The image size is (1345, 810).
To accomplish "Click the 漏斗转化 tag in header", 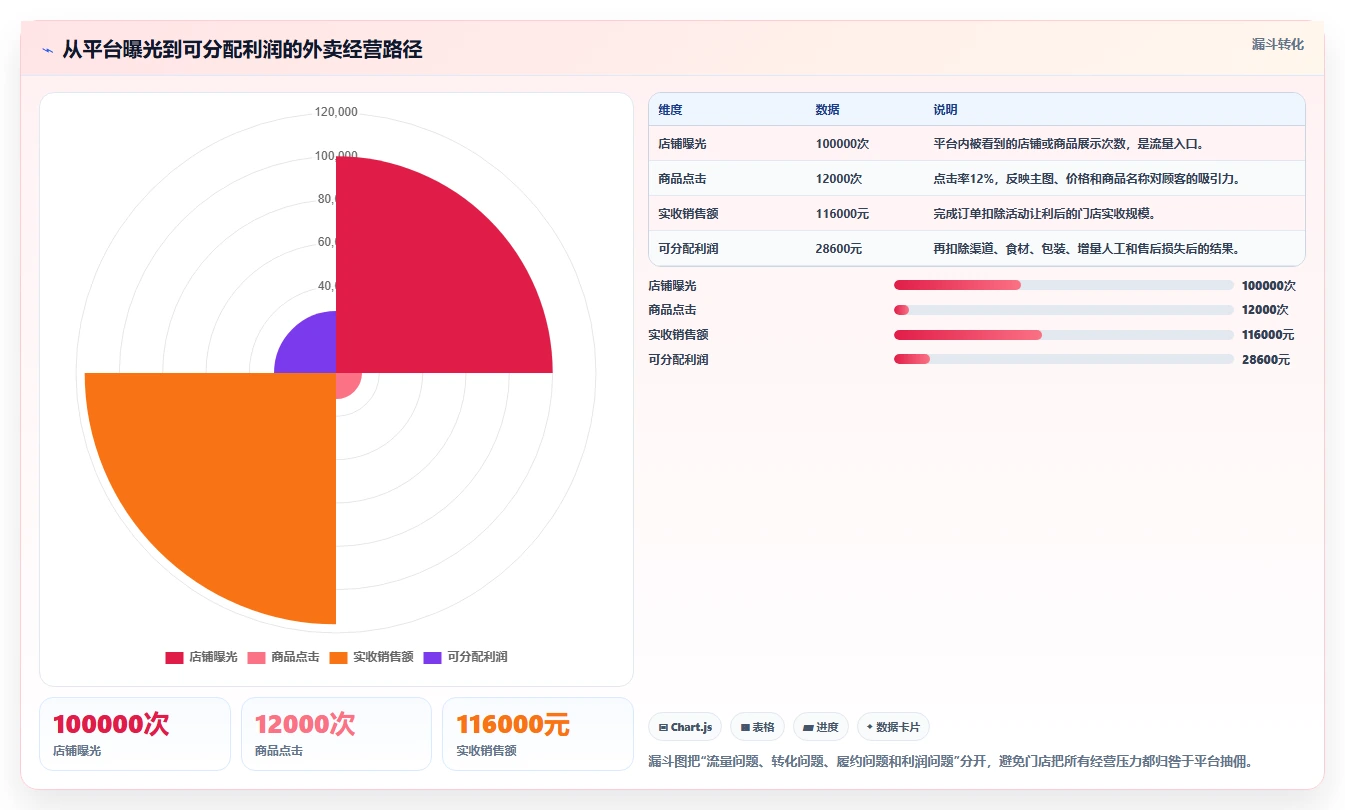I will tap(1277, 45).
